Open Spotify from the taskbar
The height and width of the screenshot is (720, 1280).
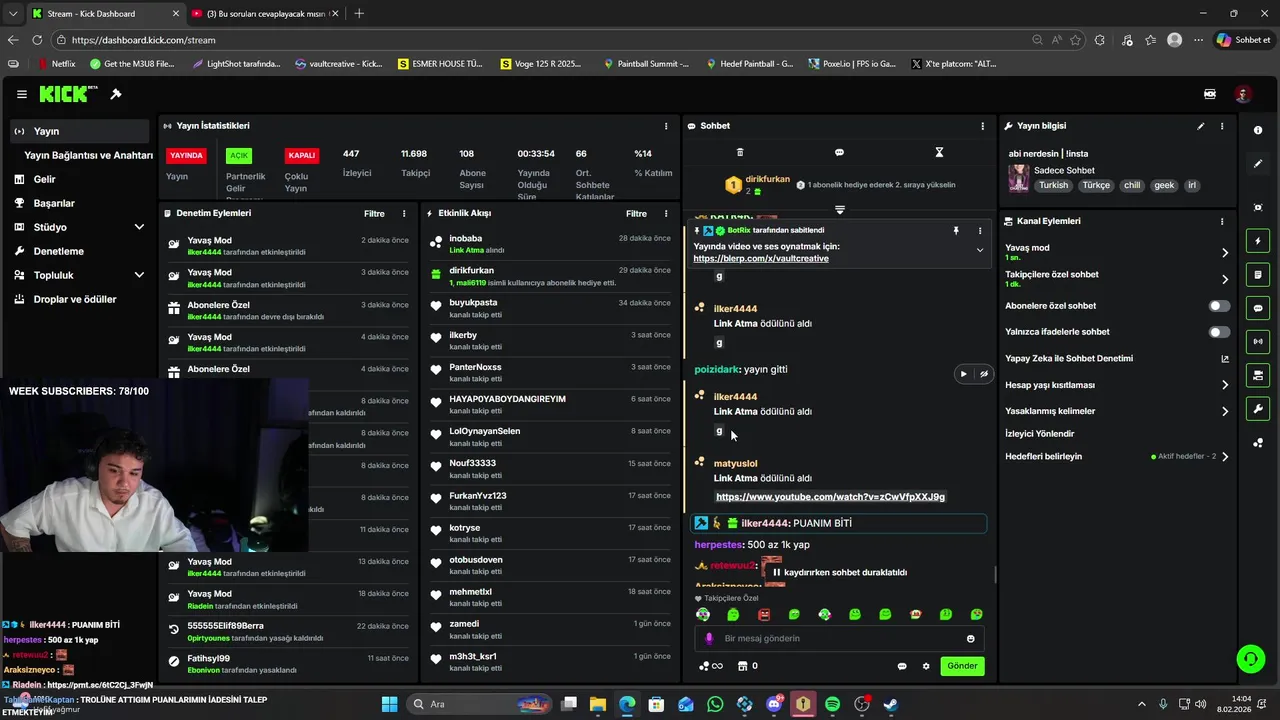[x=832, y=704]
